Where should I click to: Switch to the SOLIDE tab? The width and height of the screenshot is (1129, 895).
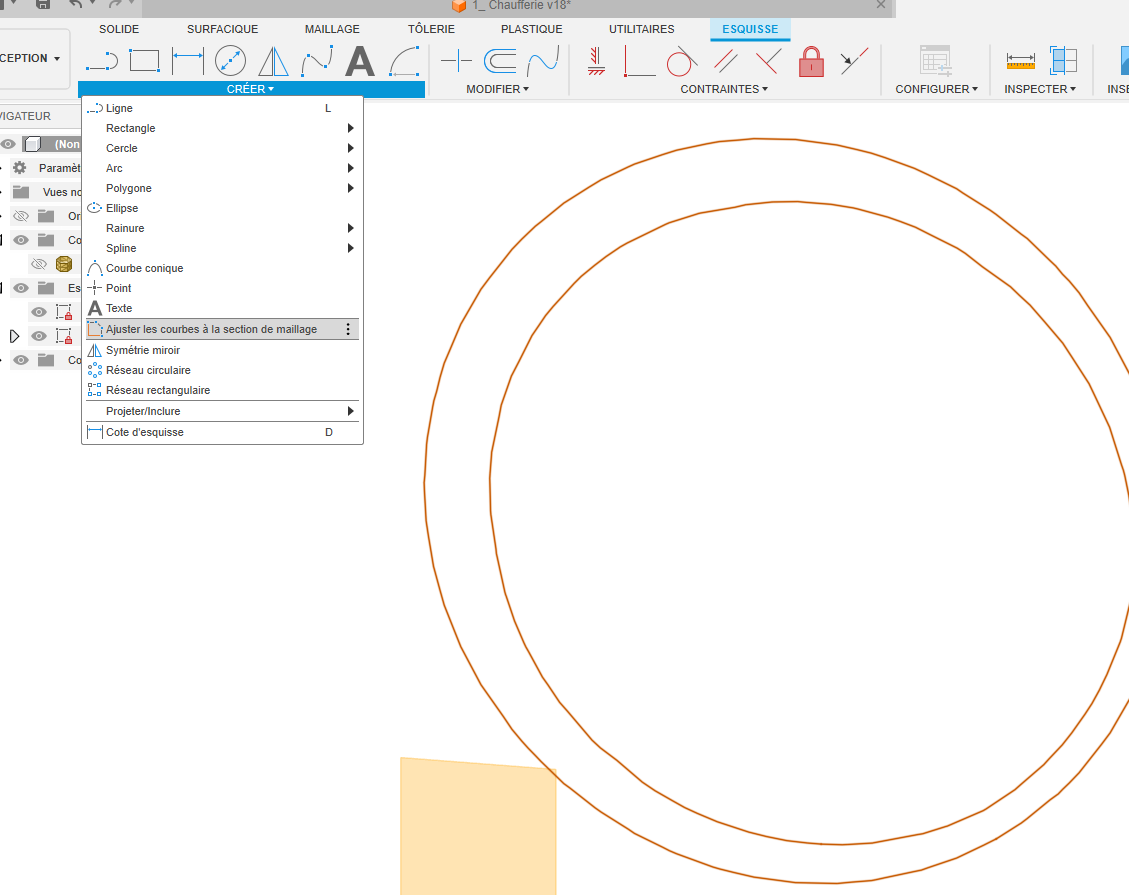pyautogui.click(x=118, y=29)
